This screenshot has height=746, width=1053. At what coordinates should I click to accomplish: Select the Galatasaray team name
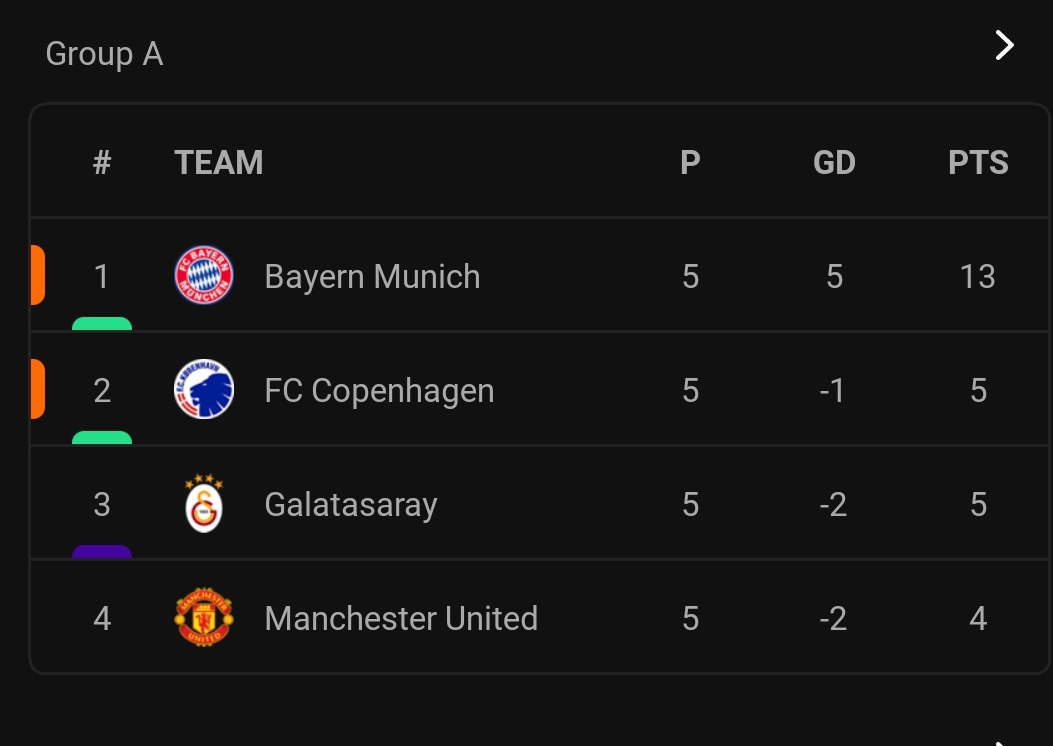(x=350, y=504)
